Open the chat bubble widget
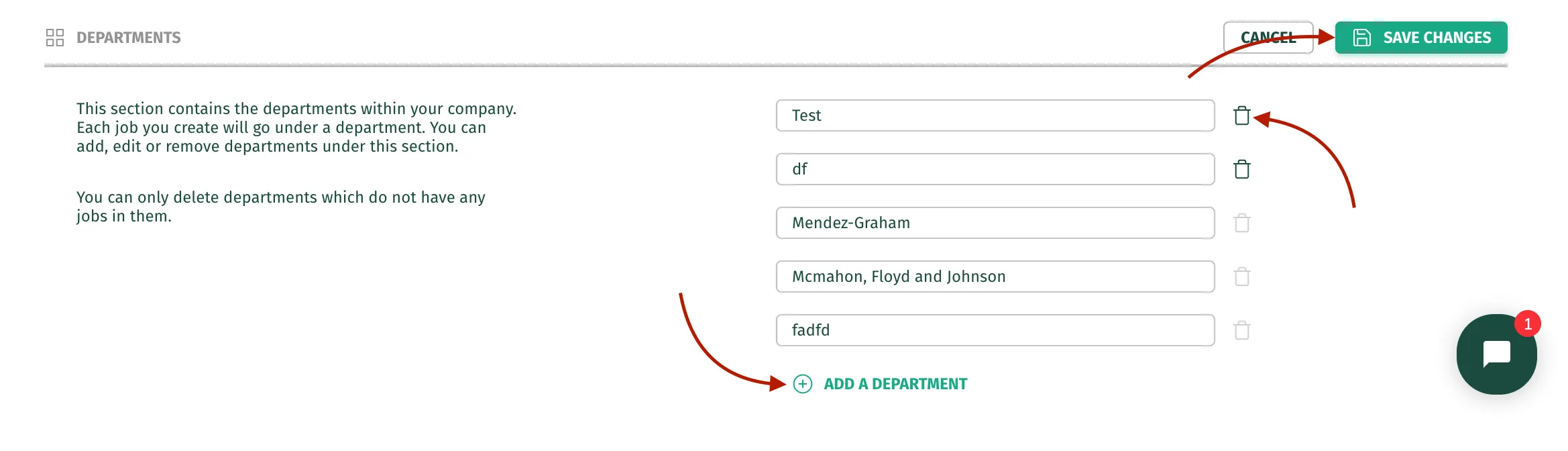Screen dimensions: 1568x451 coord(1496,354)
